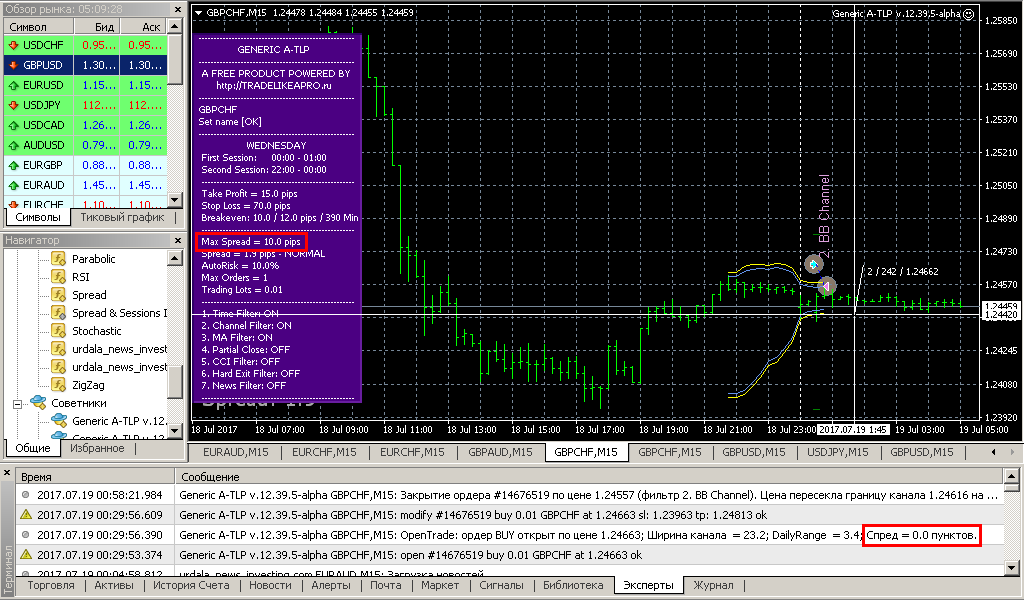This screenshot has height=601, width=1024.
Task: Select log entry at 00:58:21.984
Action: pos(509,495)
